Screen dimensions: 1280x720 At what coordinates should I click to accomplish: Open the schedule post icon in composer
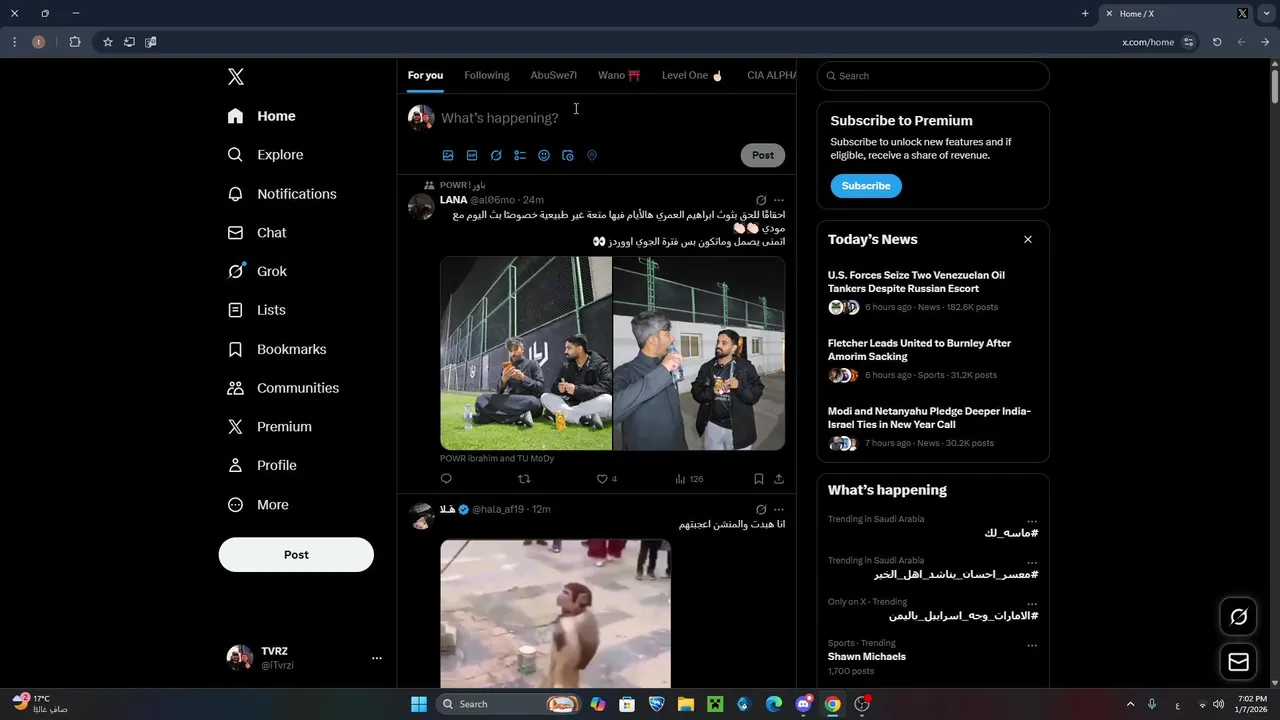[568, 156]
